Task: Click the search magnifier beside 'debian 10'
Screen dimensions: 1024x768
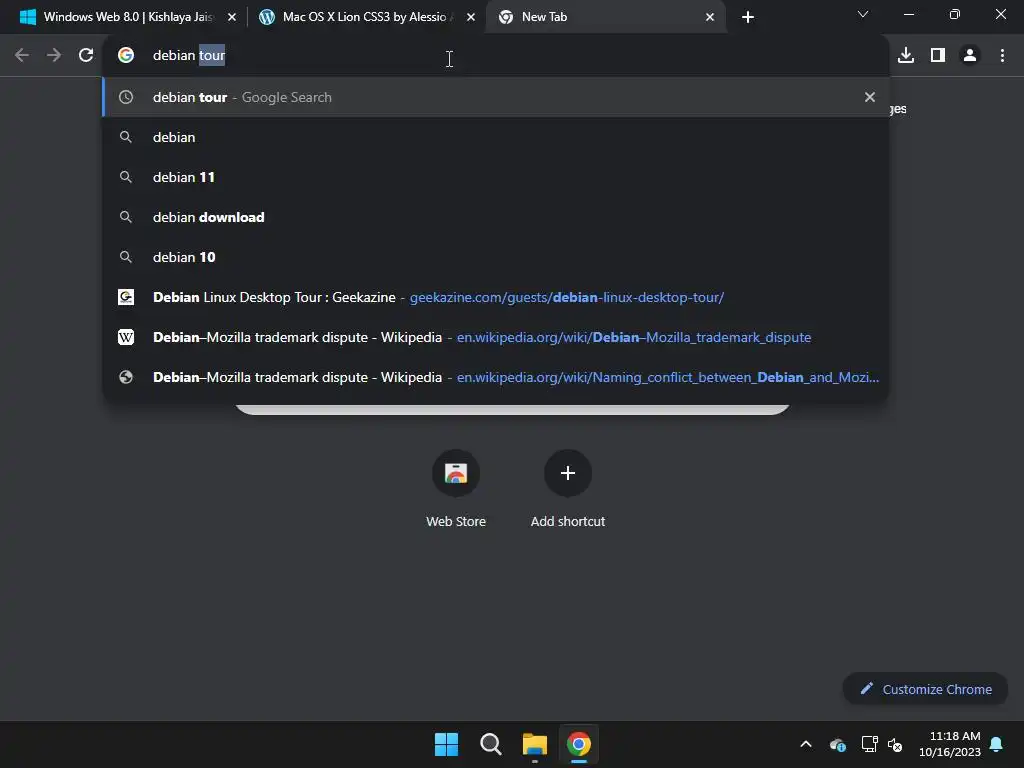Action: pyautogui.click(x=126, y=257)
